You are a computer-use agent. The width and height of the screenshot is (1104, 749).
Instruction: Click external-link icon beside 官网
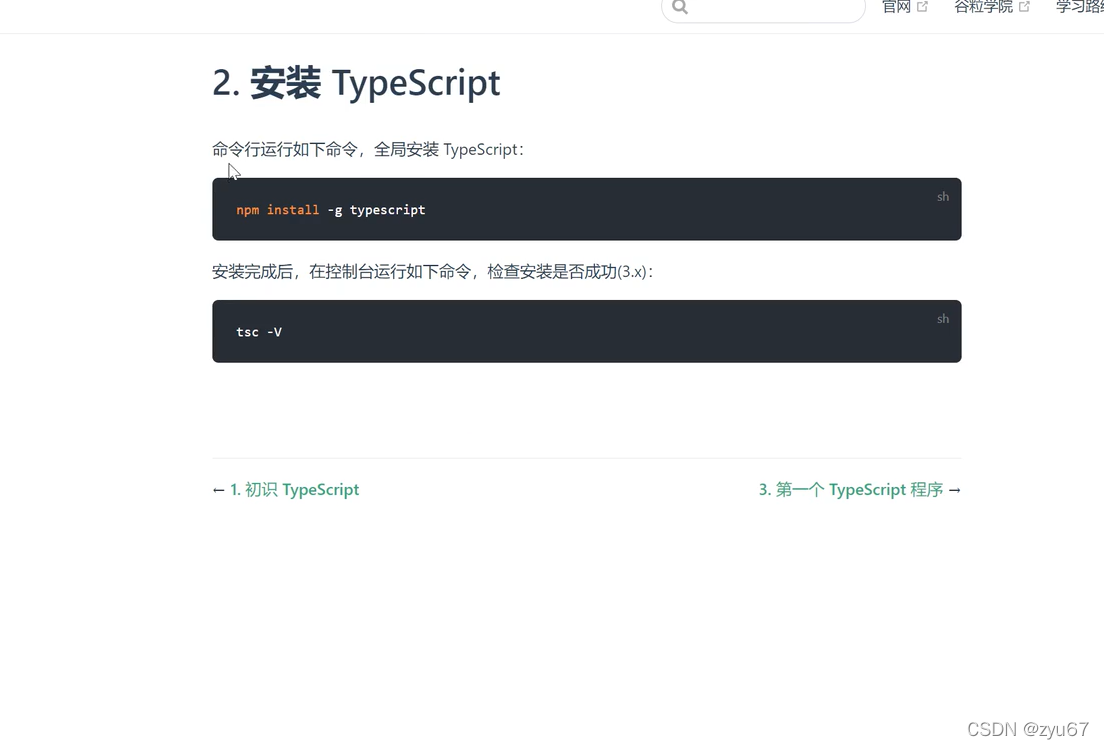[922, 7]
